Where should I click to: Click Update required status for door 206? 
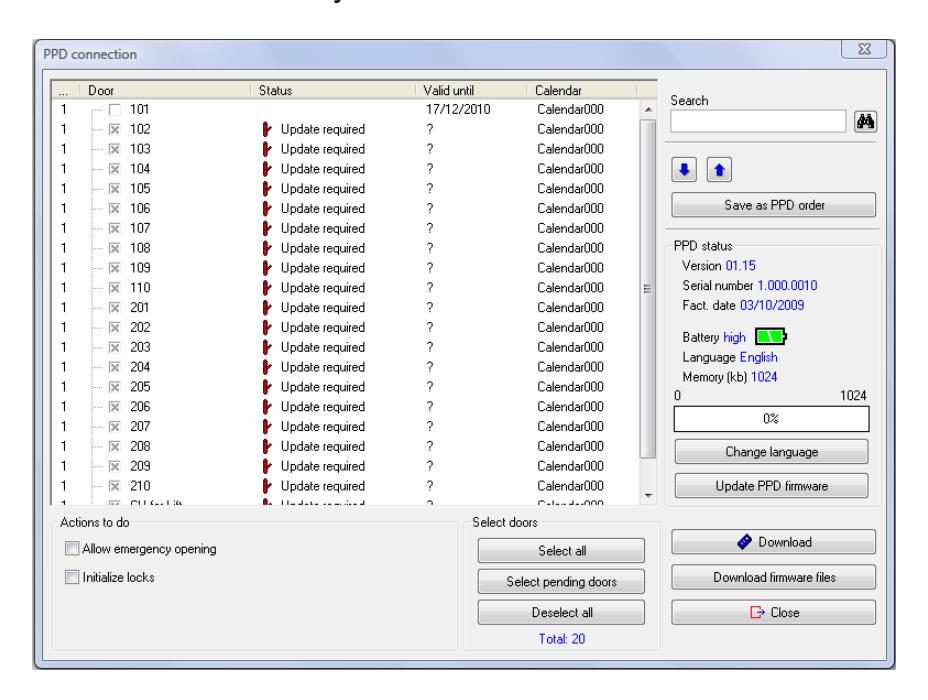coord(323,407)
